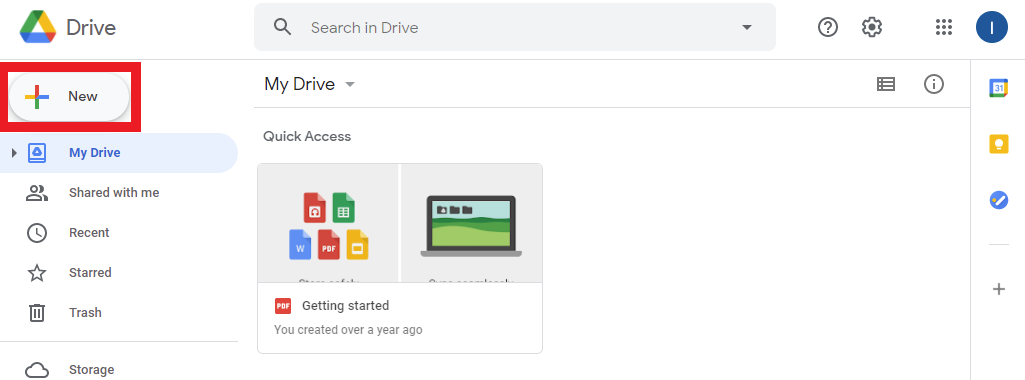Click the Search in Drive field
Image resolution: width=1025 pixels, height=380 pixels.
tap(514, 27)
